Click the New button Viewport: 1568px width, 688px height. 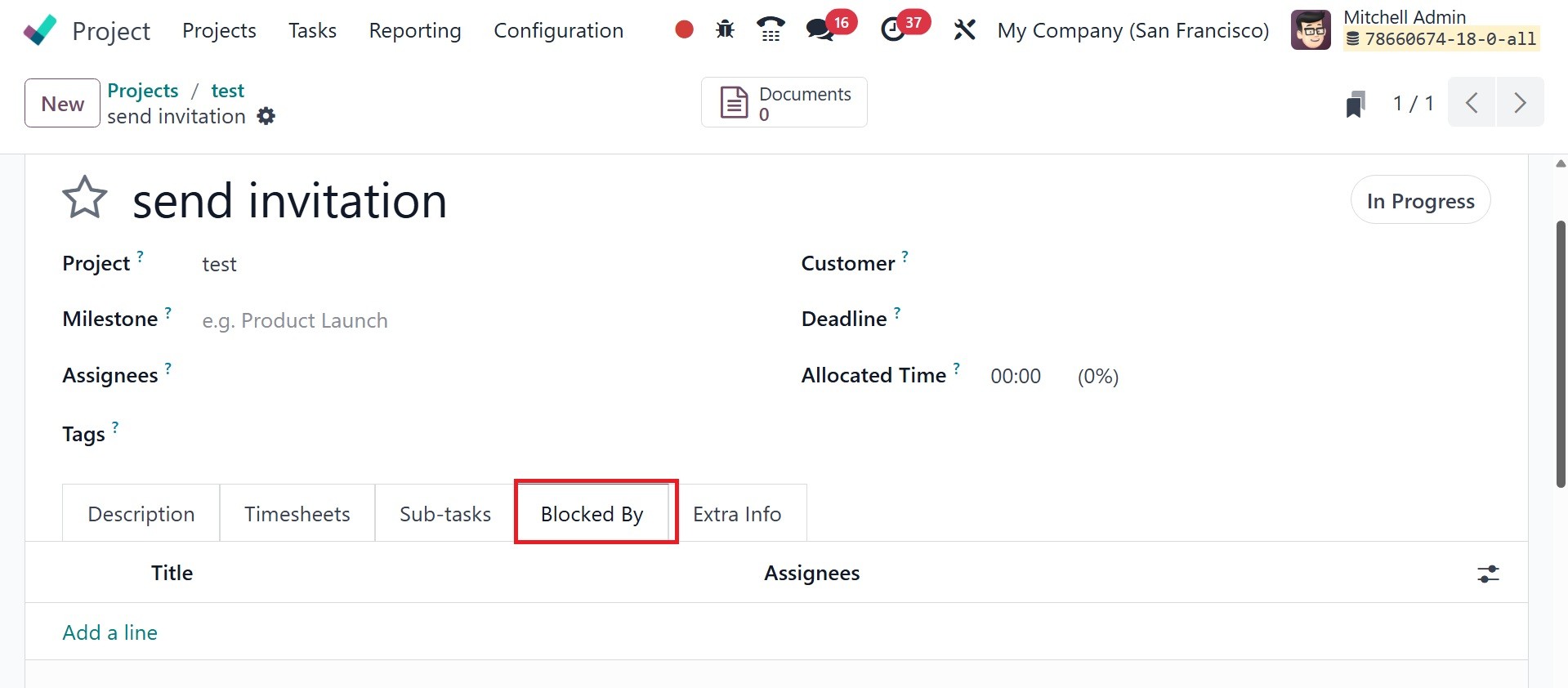(62, 104)
